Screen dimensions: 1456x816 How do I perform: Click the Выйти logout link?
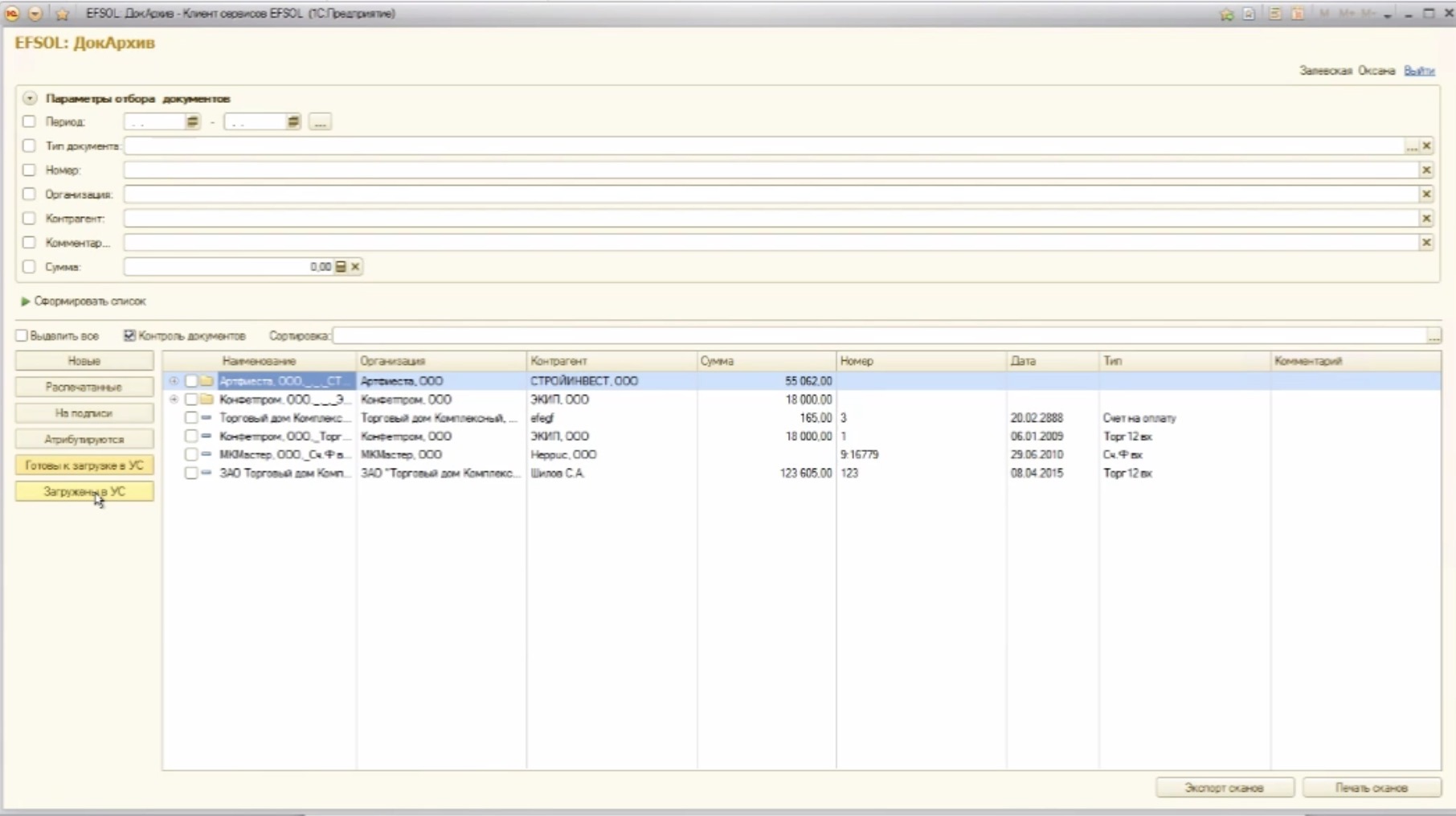(x=1419, y=71)
